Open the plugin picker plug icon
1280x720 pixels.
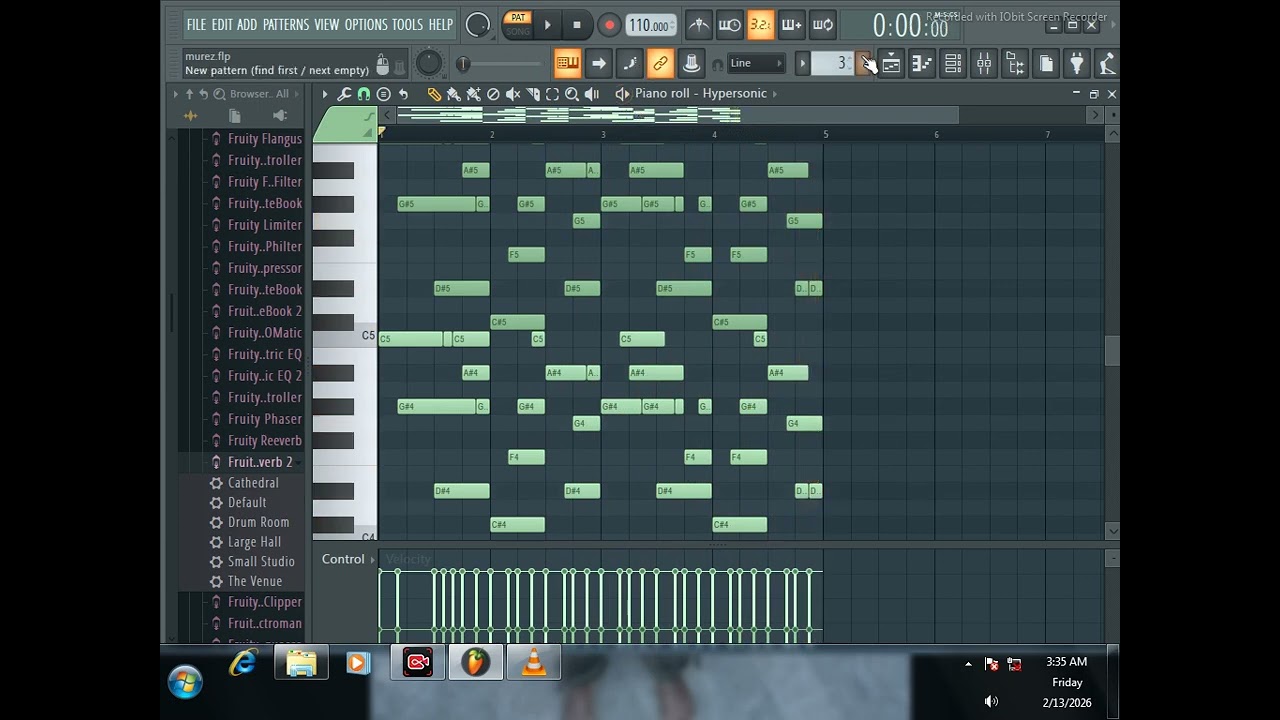(x=1077, y=64)
